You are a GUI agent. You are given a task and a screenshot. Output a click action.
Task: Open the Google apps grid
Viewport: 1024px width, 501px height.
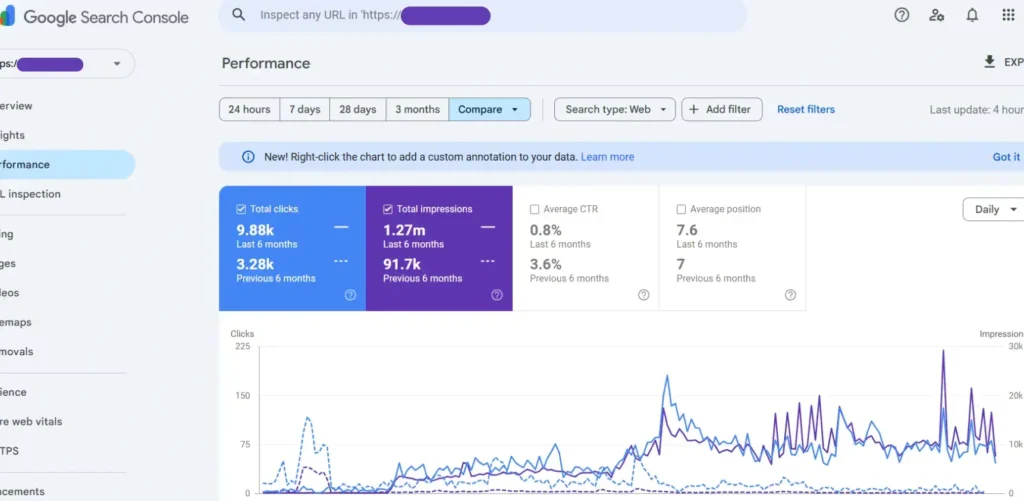click(x=1008, y=15)
